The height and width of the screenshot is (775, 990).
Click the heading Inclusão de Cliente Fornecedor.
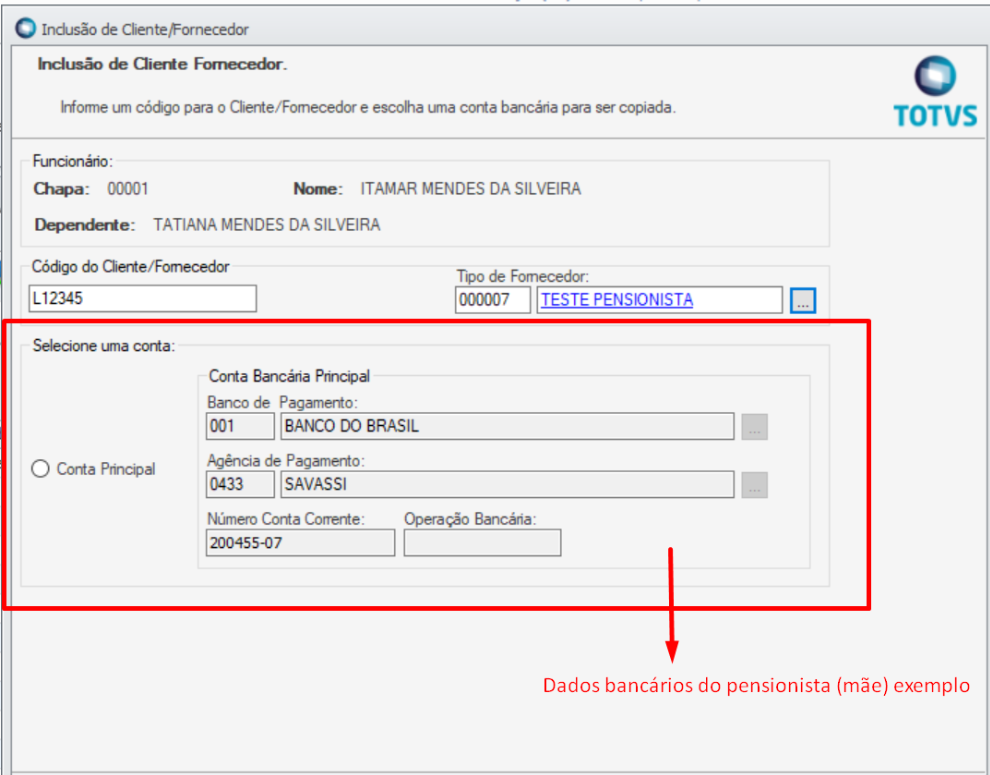162,64
